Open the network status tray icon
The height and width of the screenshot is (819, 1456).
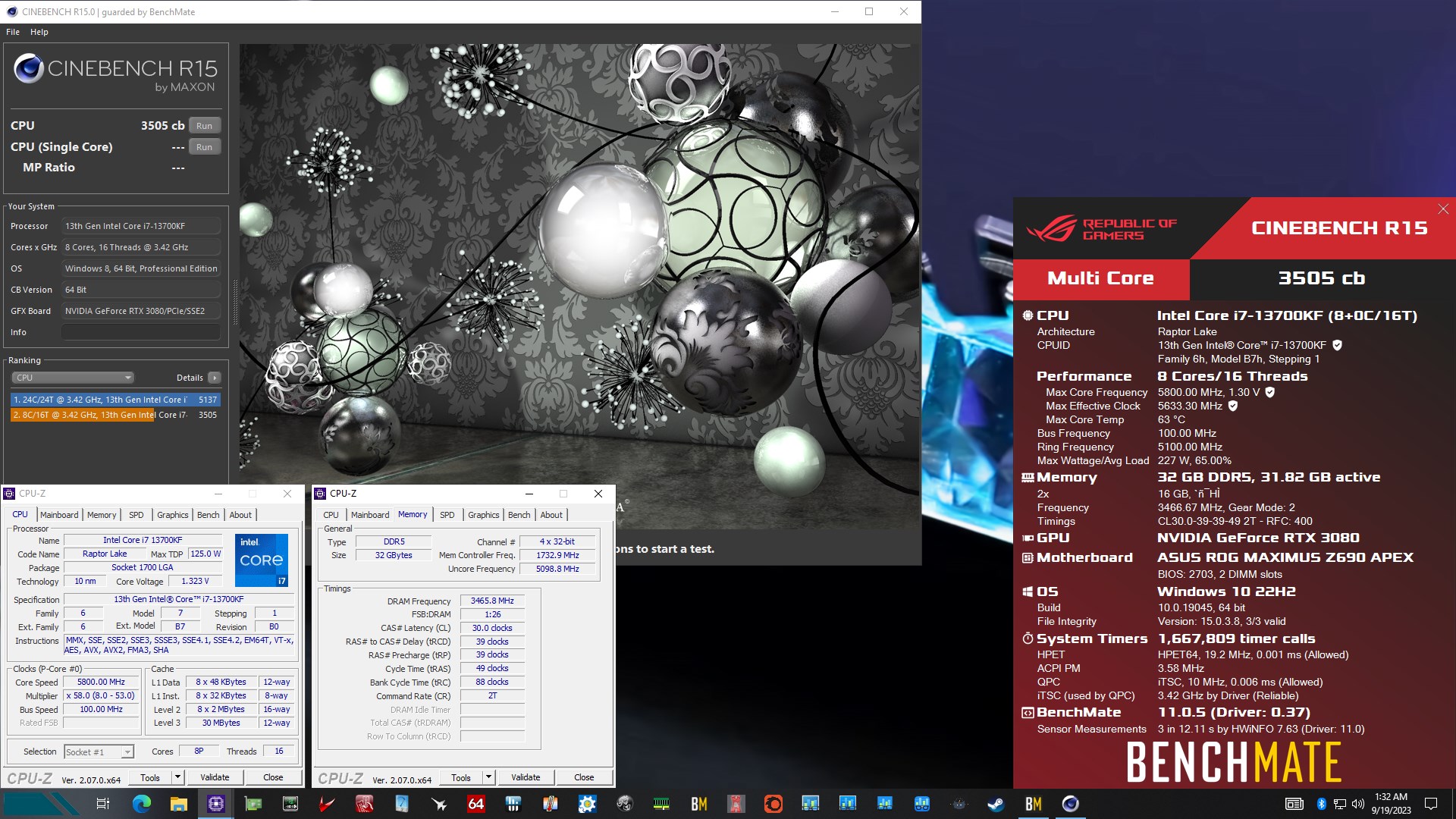[x=1340, y=804]
